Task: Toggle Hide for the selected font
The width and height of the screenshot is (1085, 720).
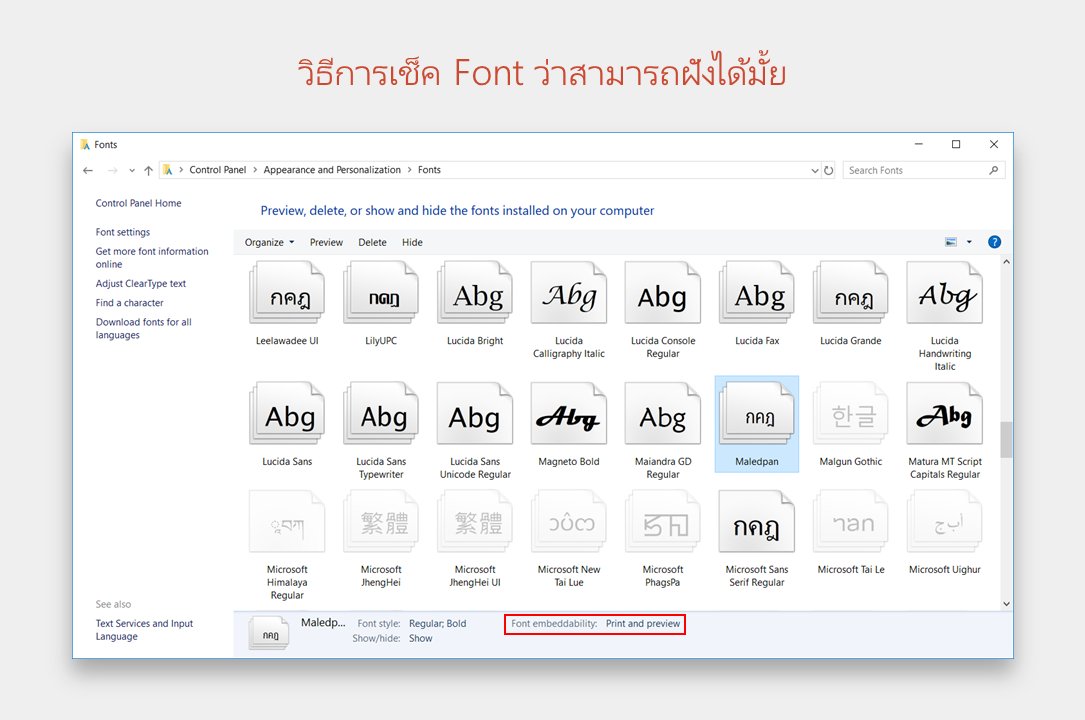Action: point(412,241)
